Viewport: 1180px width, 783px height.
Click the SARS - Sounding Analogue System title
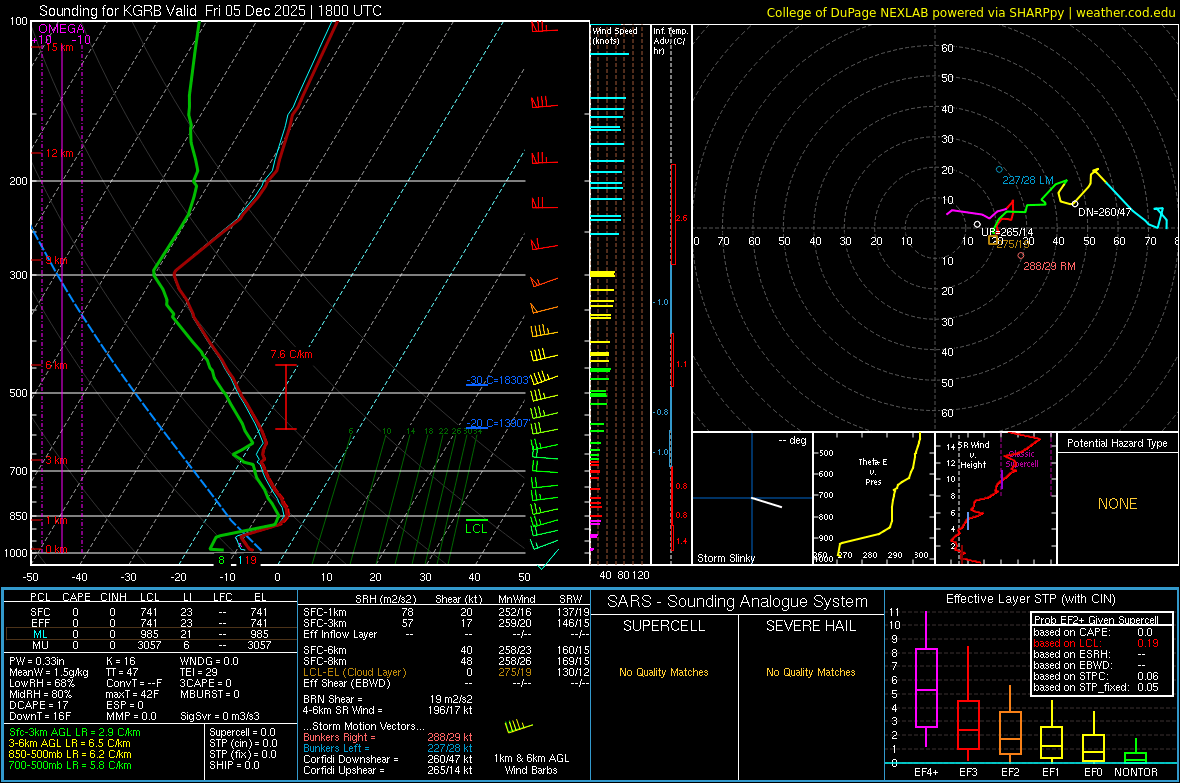pos(737,601)
